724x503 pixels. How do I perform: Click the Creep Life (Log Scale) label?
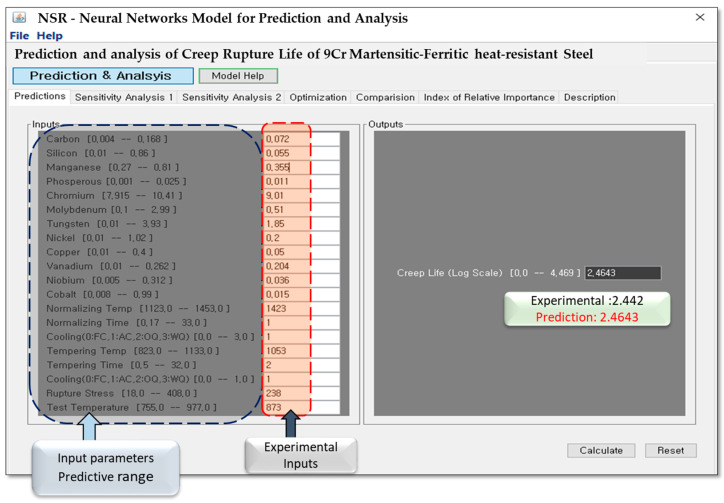488,273
